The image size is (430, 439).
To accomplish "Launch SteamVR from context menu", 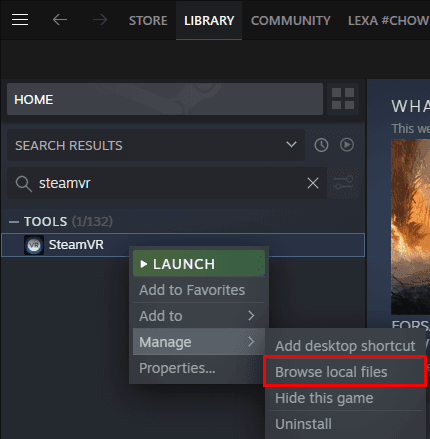I will tap(199, 264).
